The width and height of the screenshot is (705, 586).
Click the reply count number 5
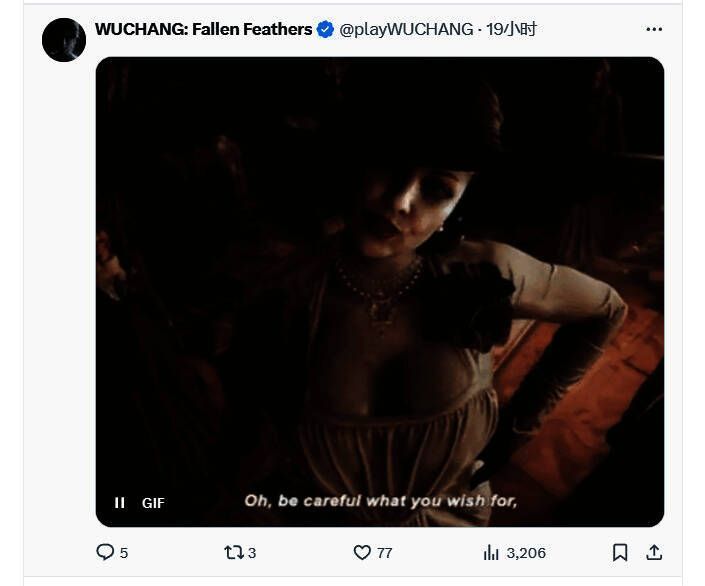(x=124, y=552)
